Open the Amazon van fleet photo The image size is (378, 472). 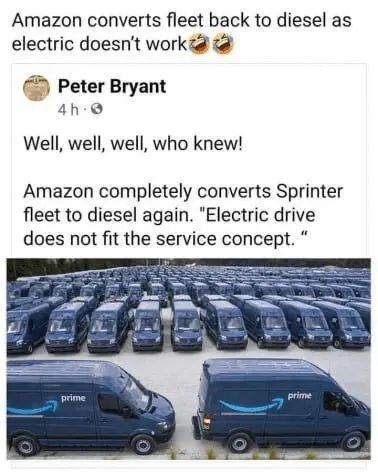(x=189, y=359)
